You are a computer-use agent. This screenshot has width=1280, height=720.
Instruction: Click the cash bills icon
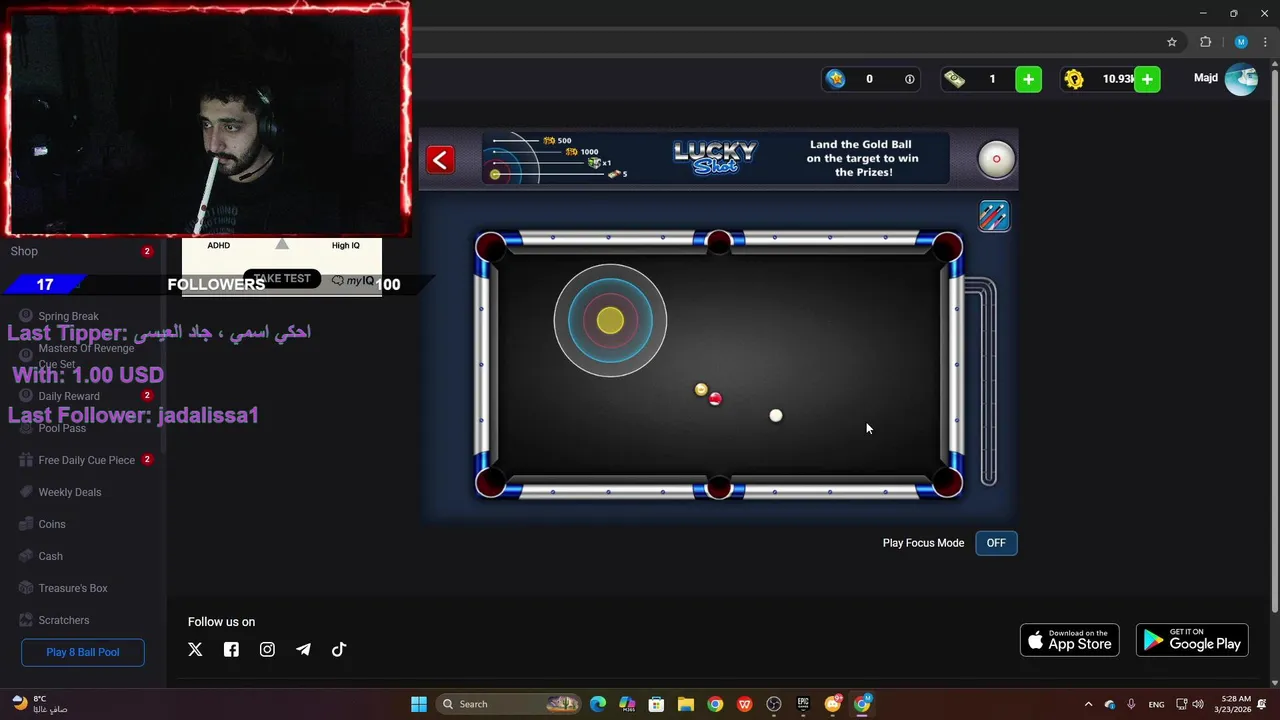[x=955, y=79]
